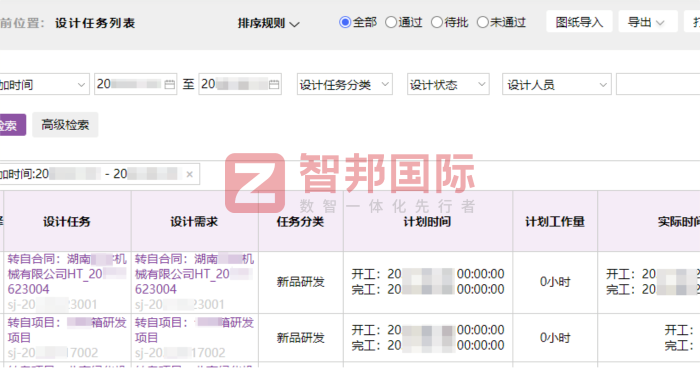Image resolution: width=700 pixels, height=368 pixels.
Task: Focus the start date input field
Action: click(x=136, y=84)
